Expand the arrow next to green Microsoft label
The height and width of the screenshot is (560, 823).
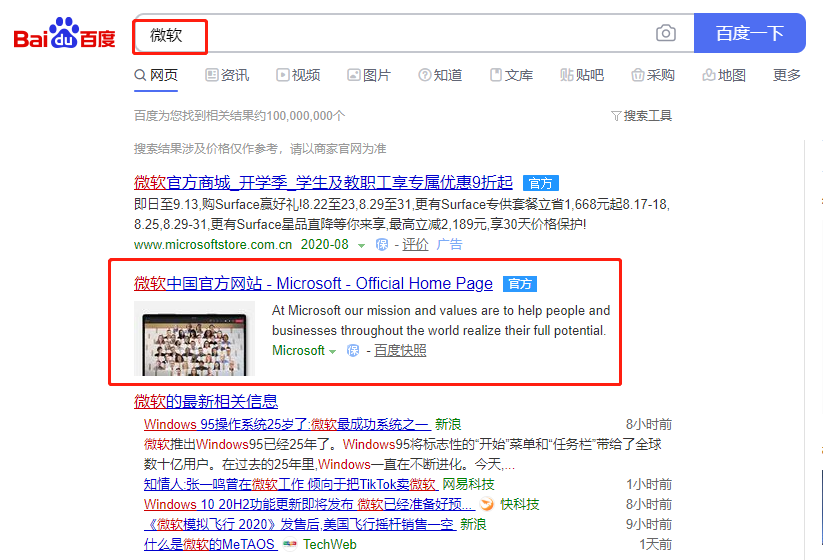click(x=332, y=352)
